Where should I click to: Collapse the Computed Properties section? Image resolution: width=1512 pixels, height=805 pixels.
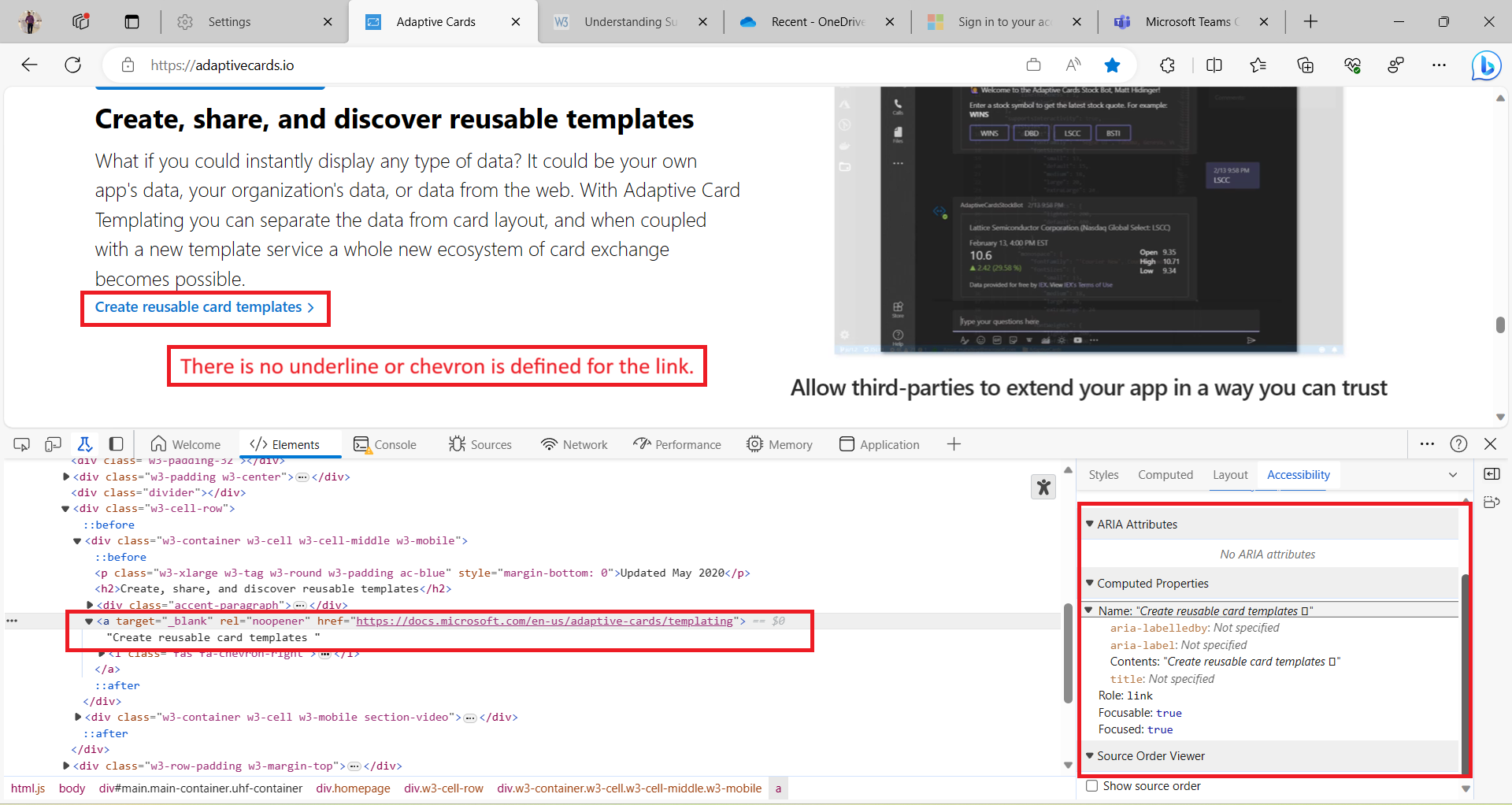pos(1090,583)
